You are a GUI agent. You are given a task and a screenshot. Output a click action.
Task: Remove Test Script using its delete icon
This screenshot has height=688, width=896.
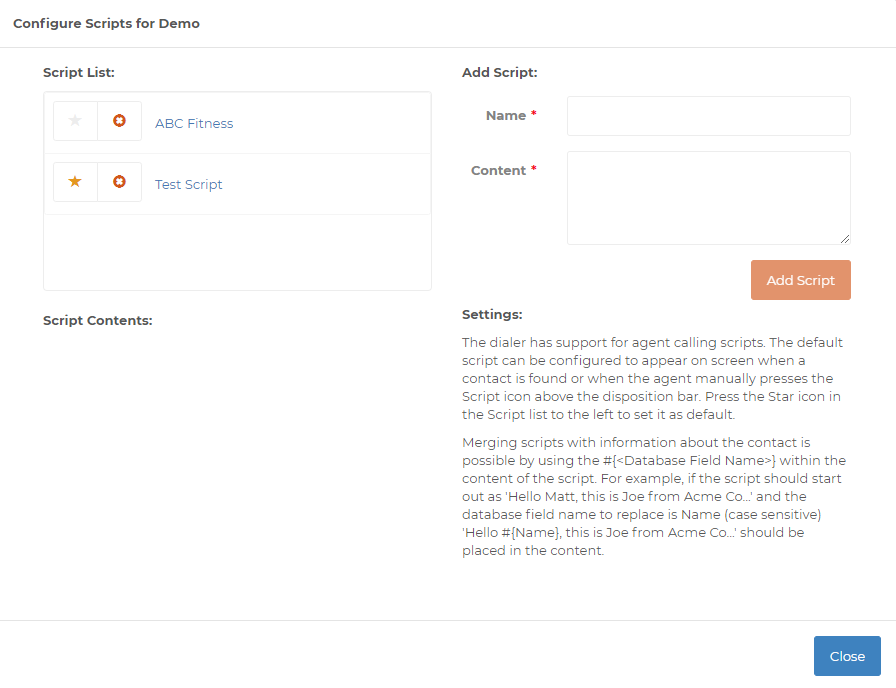(x=119, y=182)
